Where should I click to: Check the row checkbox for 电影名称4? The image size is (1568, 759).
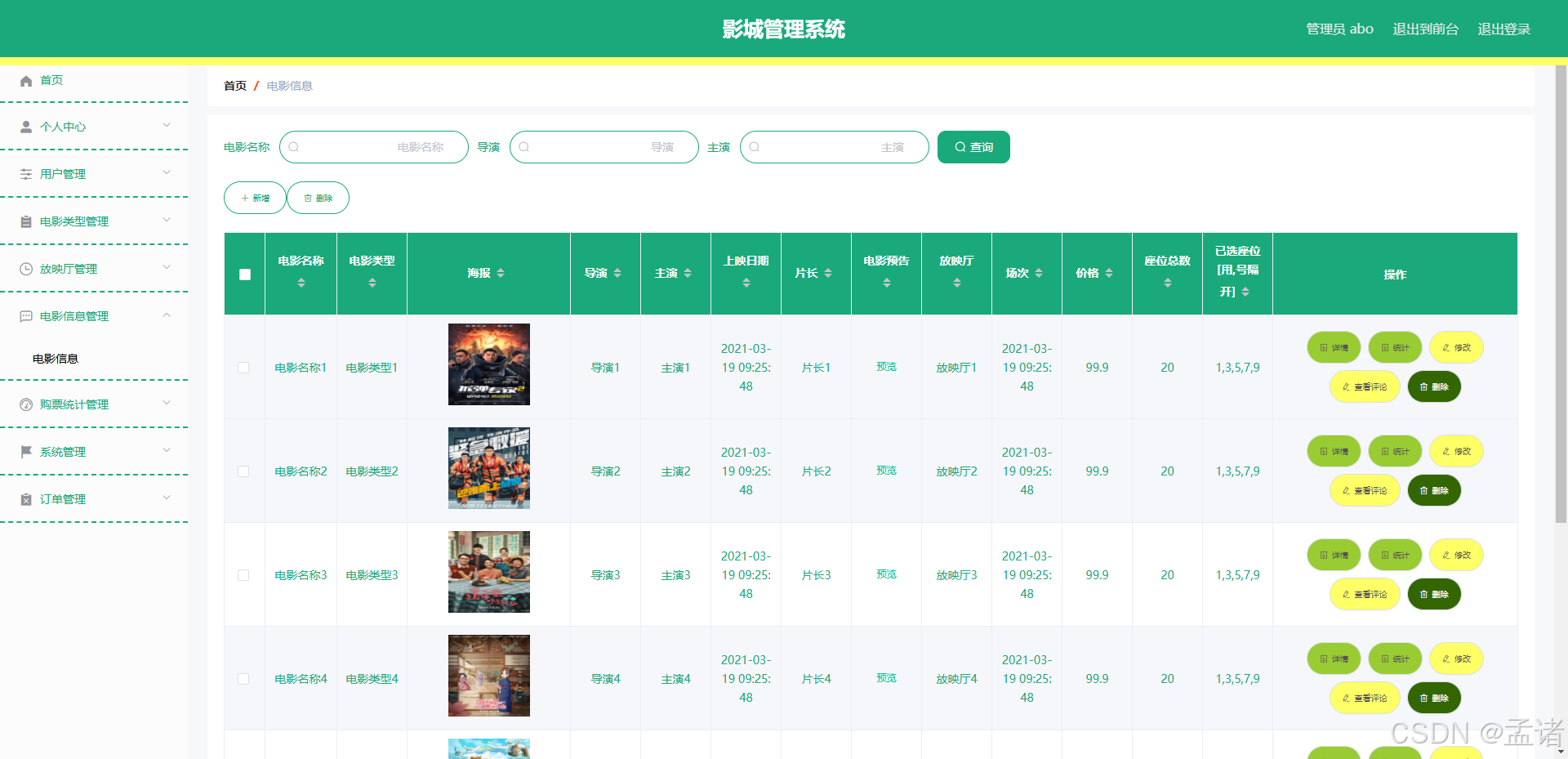[x=243, y=679]
